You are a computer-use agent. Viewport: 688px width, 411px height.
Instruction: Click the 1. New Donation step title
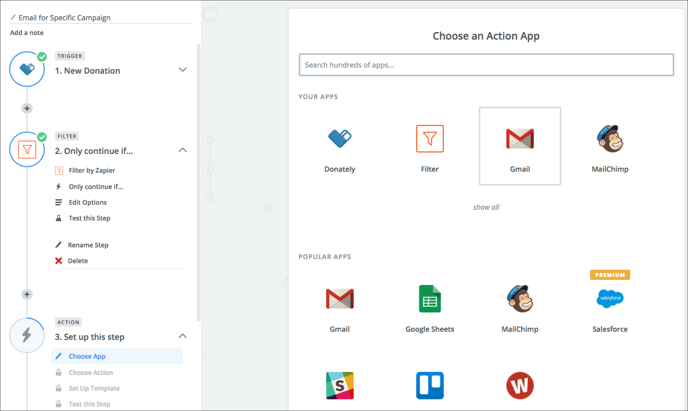coord(87,71)
